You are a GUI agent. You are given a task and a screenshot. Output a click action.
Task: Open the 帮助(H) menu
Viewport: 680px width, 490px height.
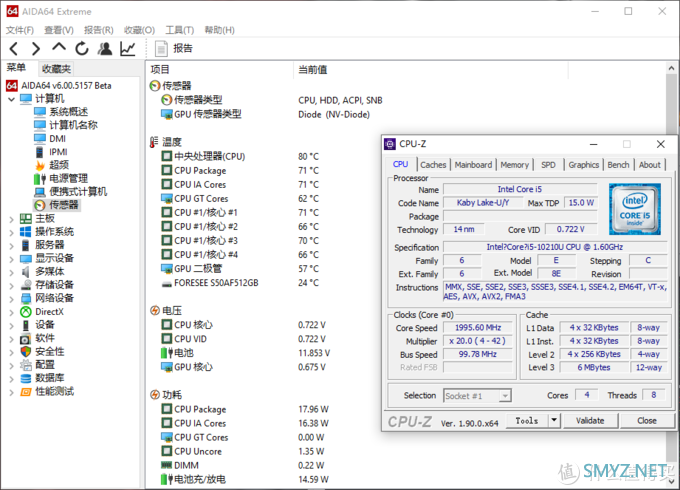(x=219, y=30)
